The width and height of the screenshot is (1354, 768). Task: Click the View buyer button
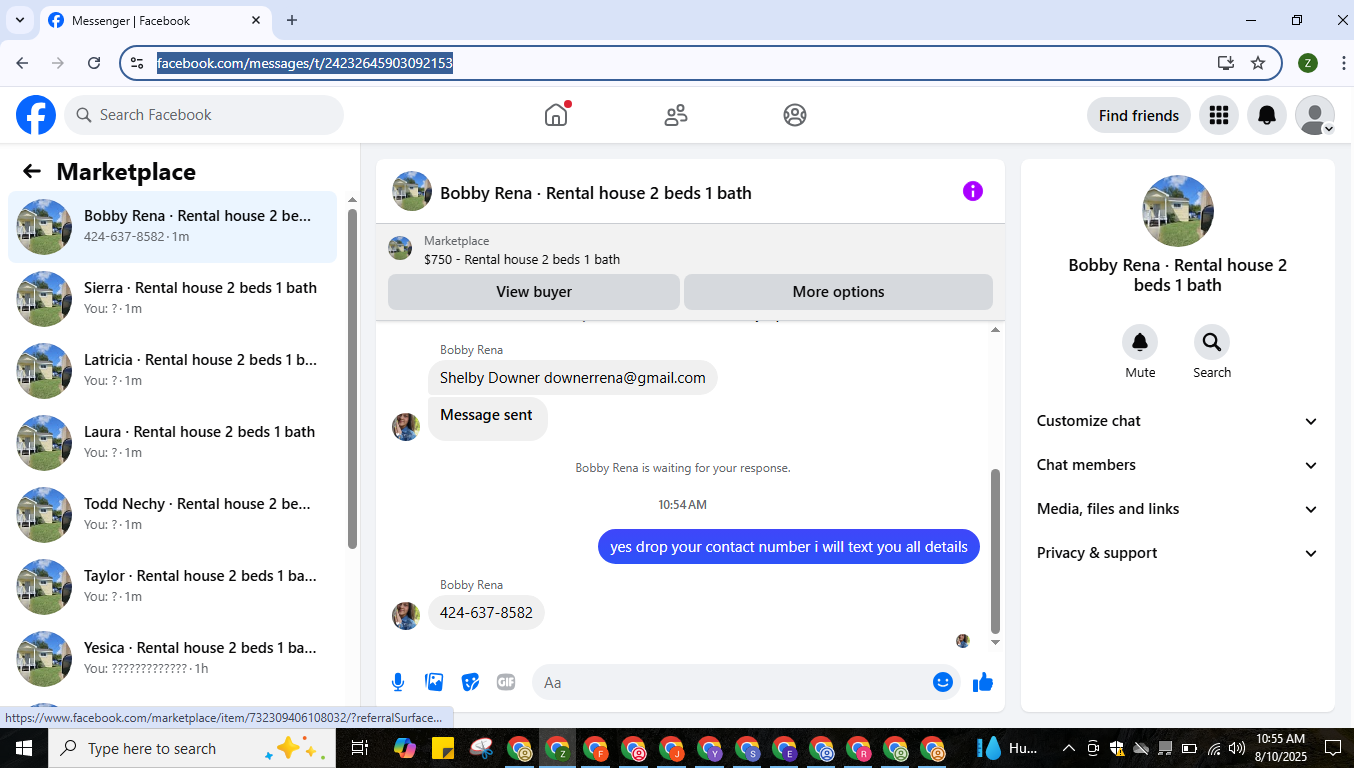tap(534, 292)
